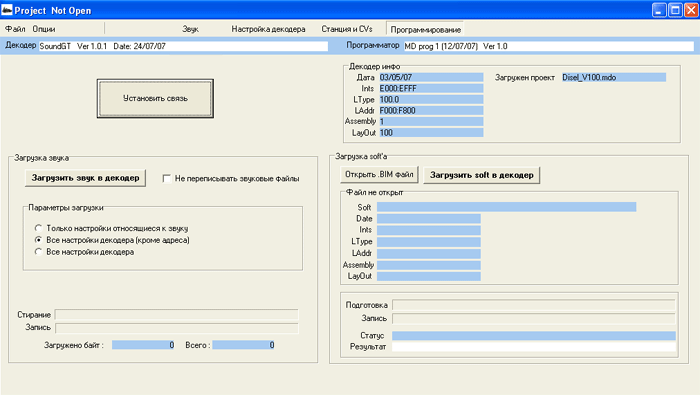Switch to the Звук tab
The image size is (700, 395).
pyautogui.click(x=190, y=29)
